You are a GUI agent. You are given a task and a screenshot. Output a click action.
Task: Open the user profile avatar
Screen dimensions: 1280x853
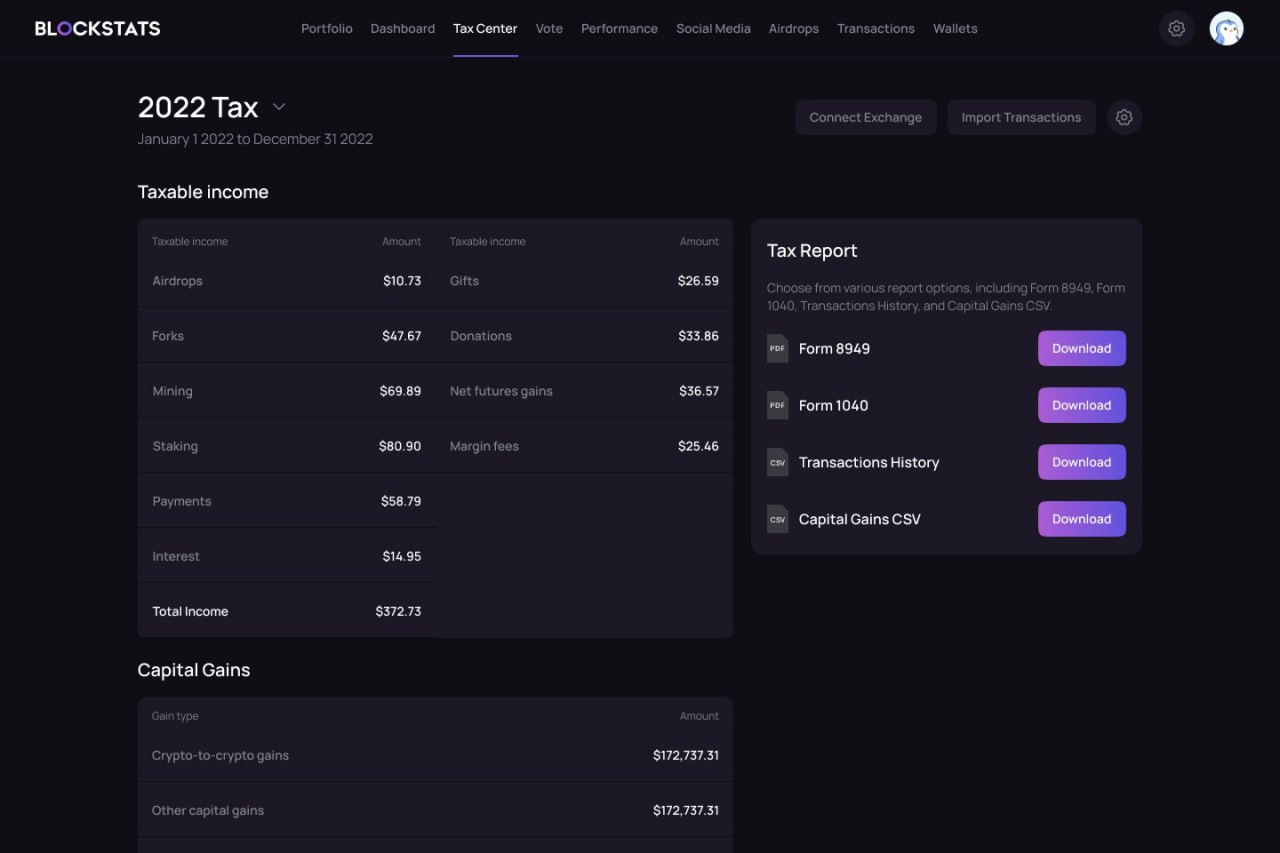1226,29
